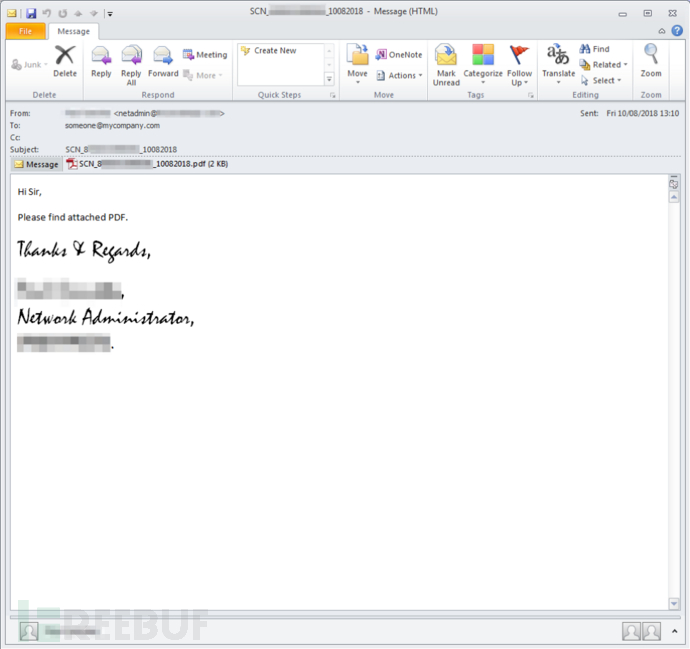Open Tags dialog launcher

click(x=531, y=95)
